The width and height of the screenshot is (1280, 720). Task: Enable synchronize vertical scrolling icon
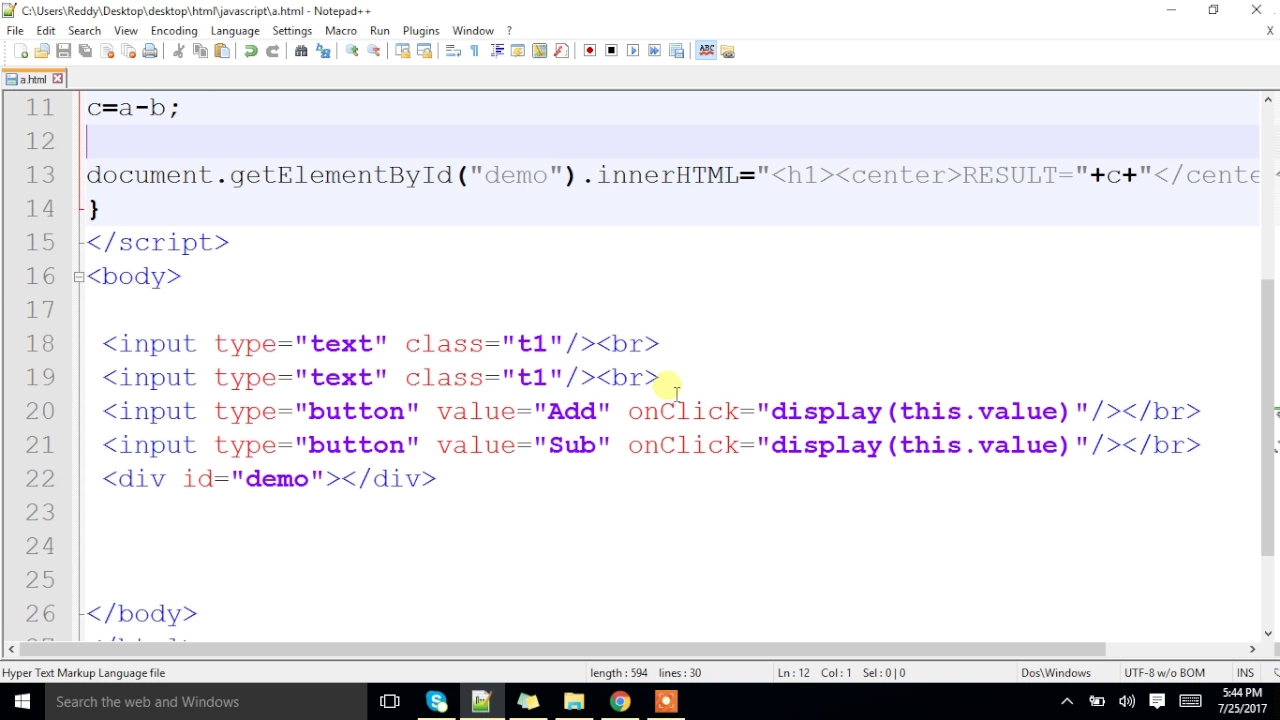(x=403, y=51)
